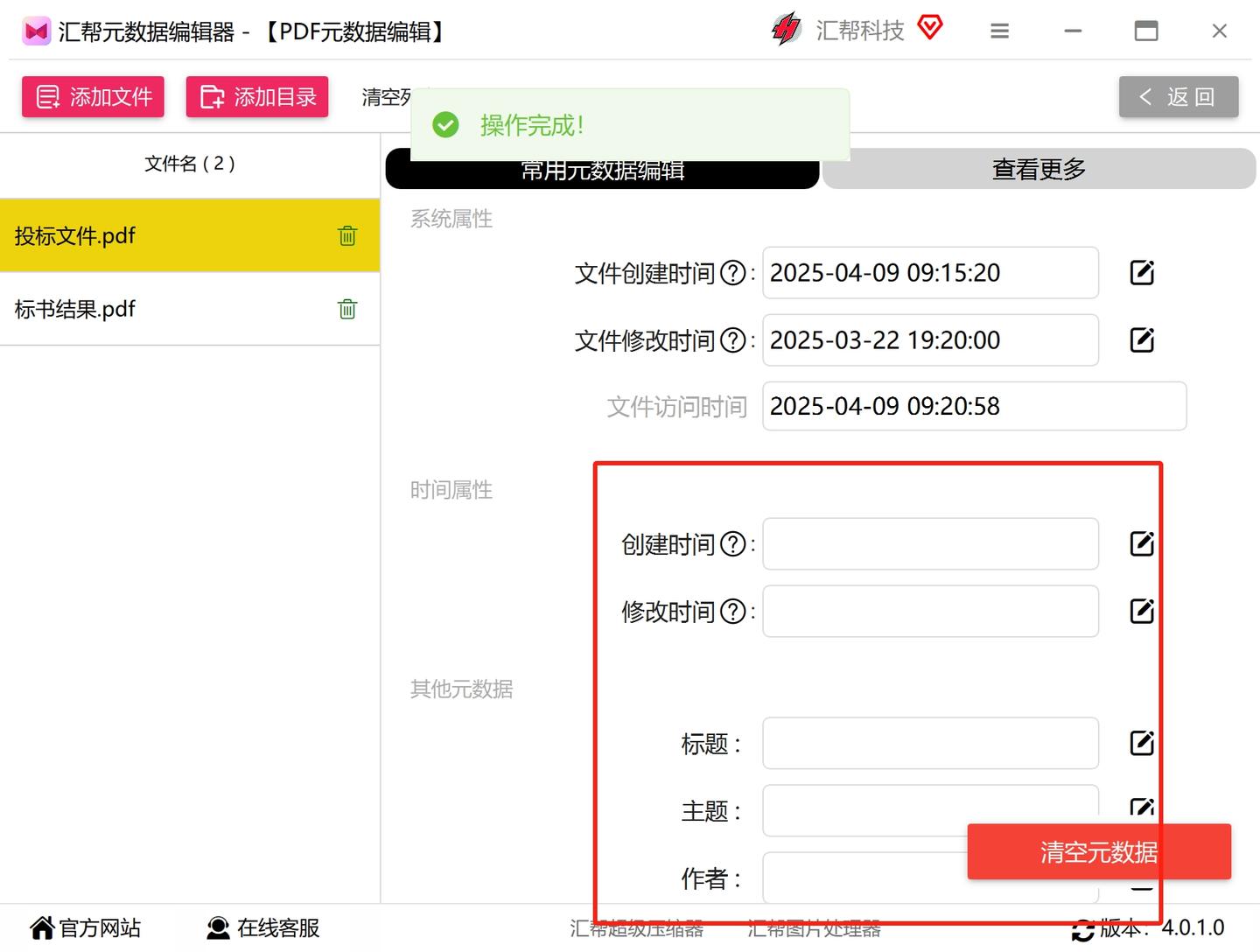The image size is (1260, 952).
Task: Edit 文件创建时间 with its pencil icon
Action: pos(1142,273)
